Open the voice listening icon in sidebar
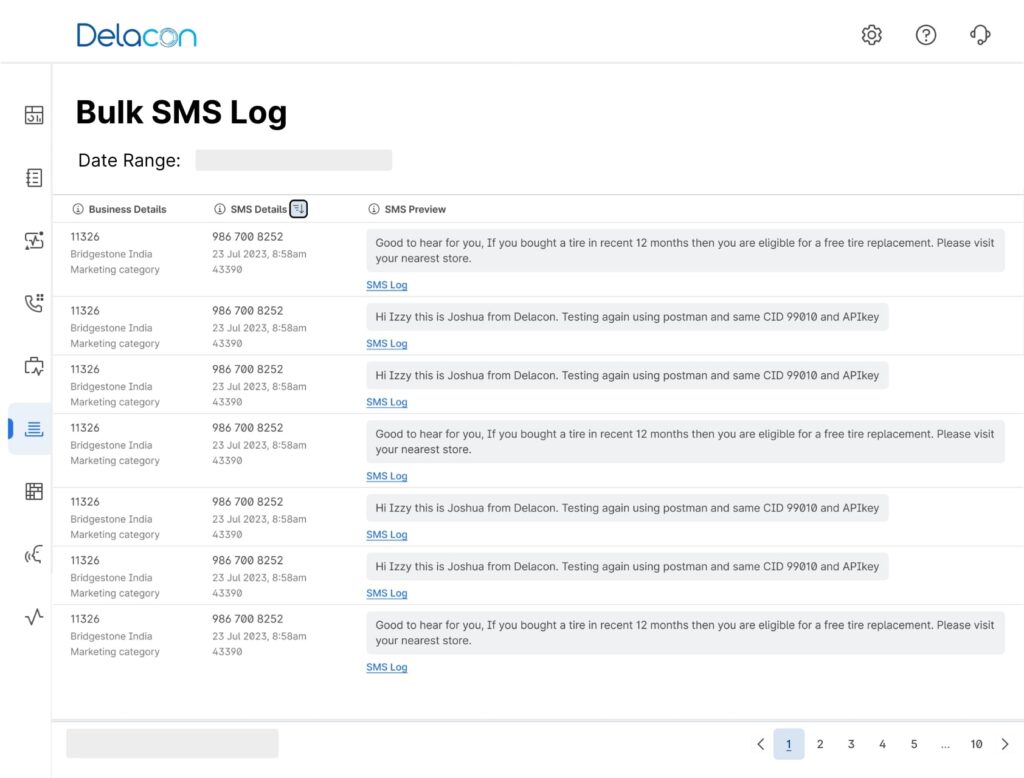Viewport: 1024px width, 778px height. point(34,555)
